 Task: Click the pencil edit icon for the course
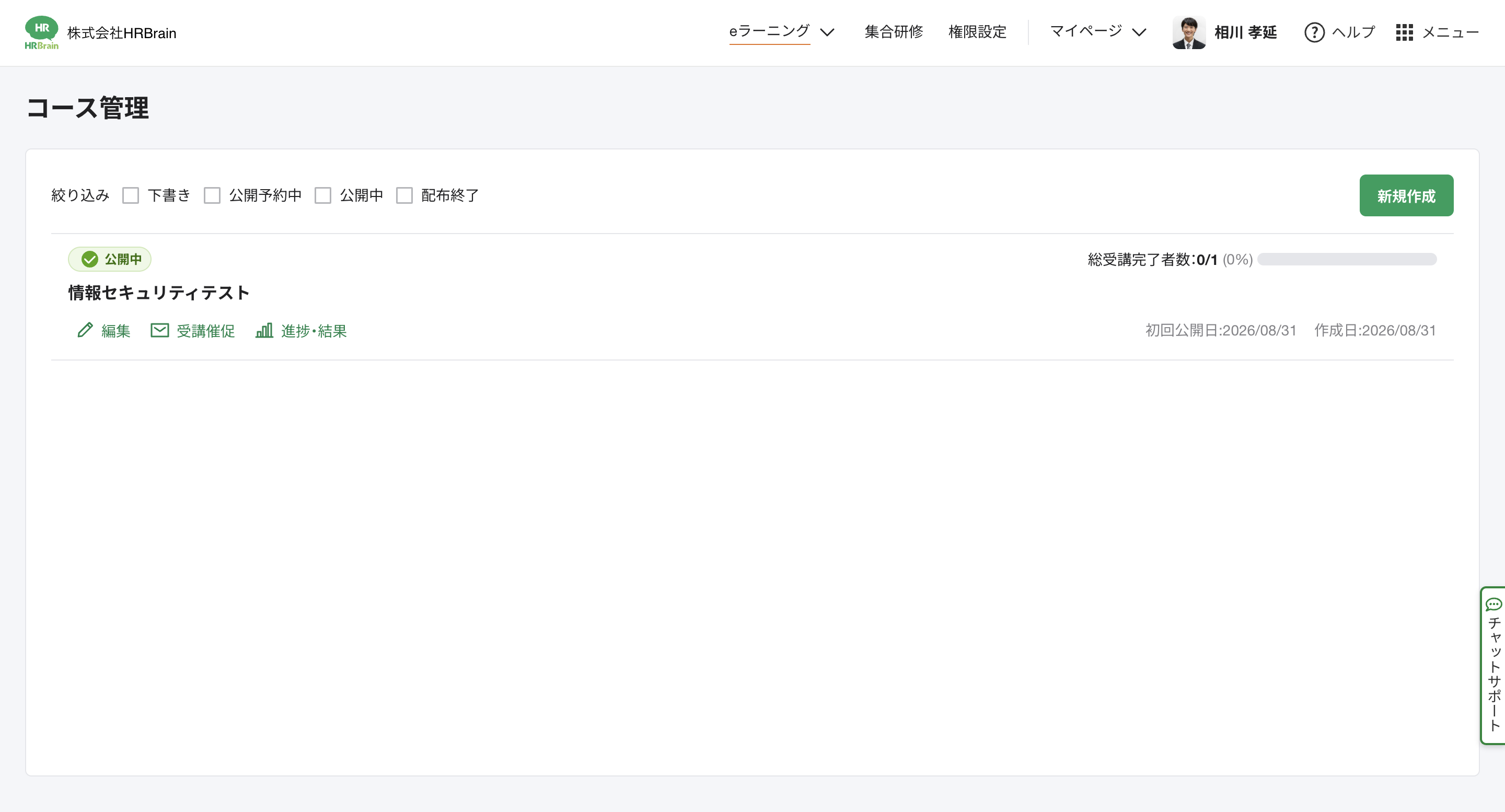tap(85, 330)
